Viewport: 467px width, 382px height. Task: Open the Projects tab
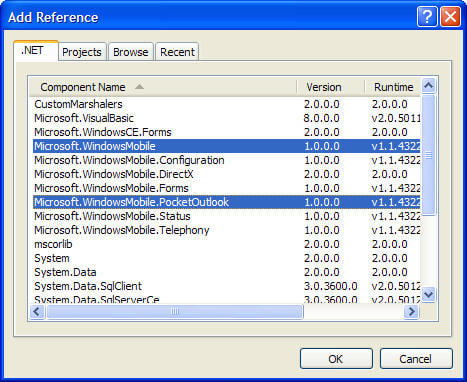click(x=82, y=52)
